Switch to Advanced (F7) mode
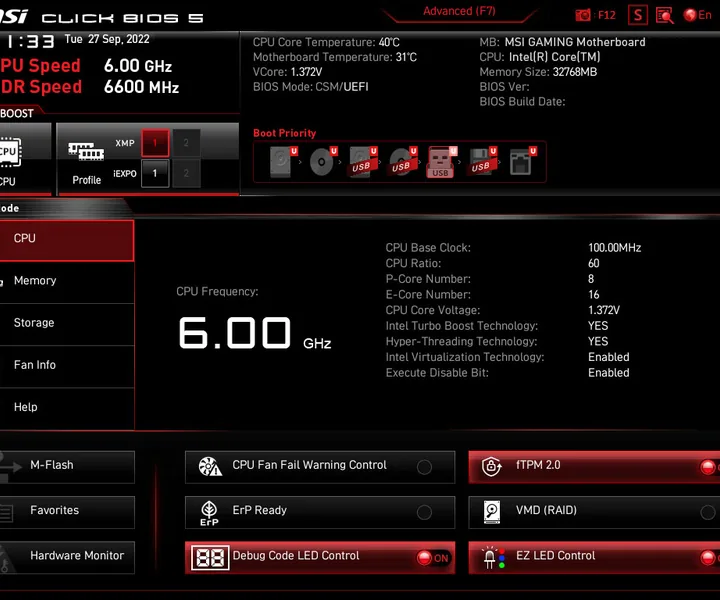Viewport: 720px width, 600px height. 459,11
